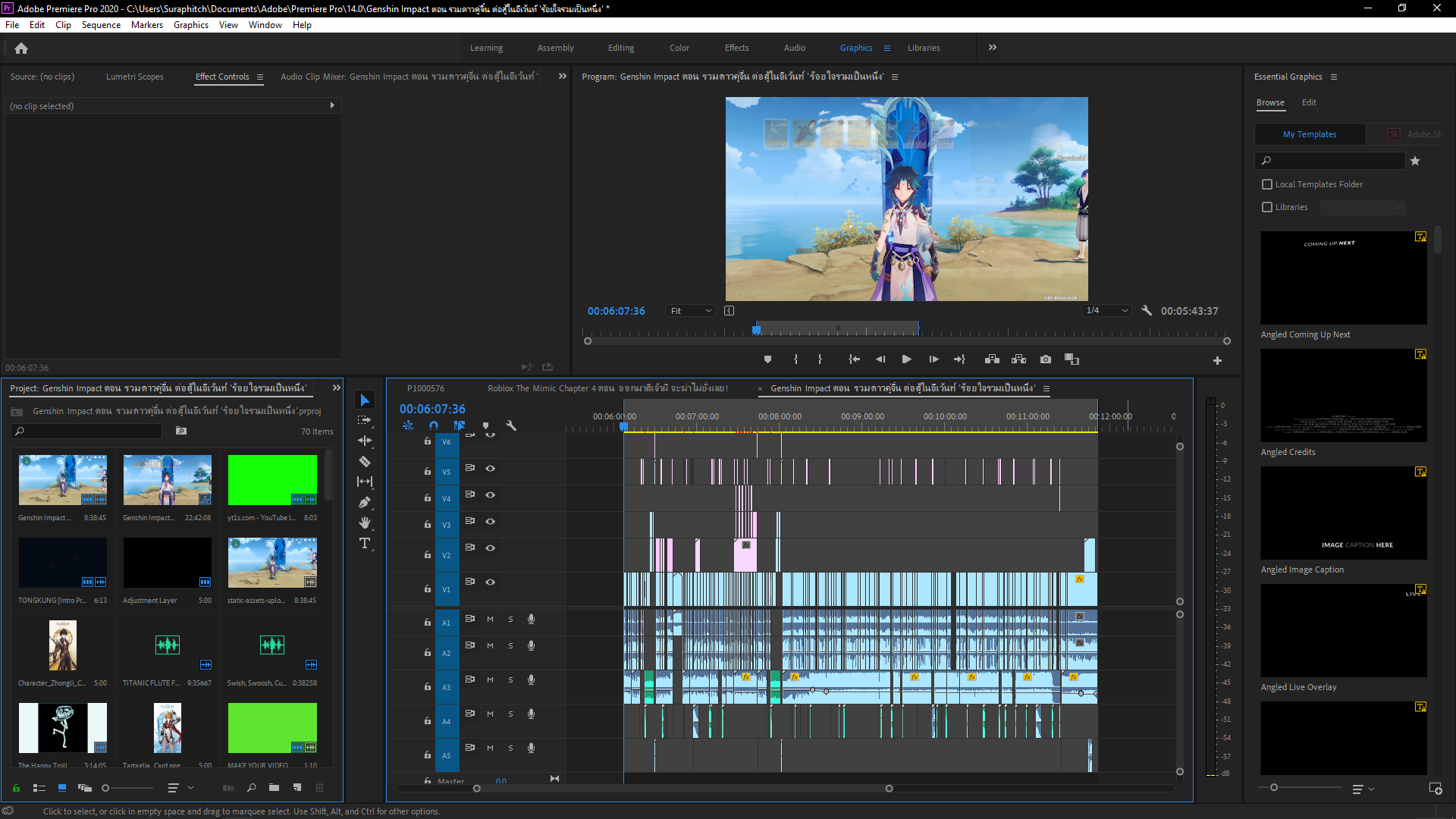Viewport: 1456px width, 819px height.
Task: Open the Markers menu
Action: point(147,25)
